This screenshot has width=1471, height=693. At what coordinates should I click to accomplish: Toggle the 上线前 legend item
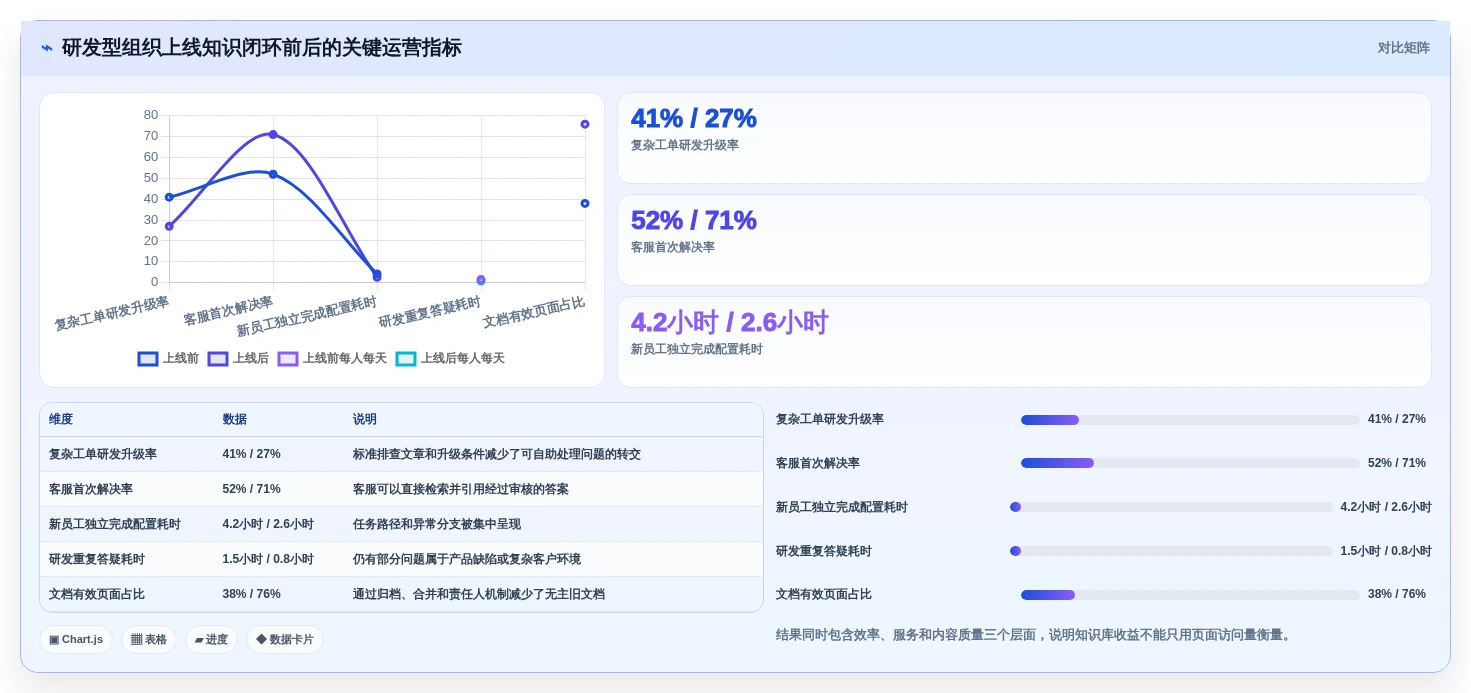(x=168, y=358)
